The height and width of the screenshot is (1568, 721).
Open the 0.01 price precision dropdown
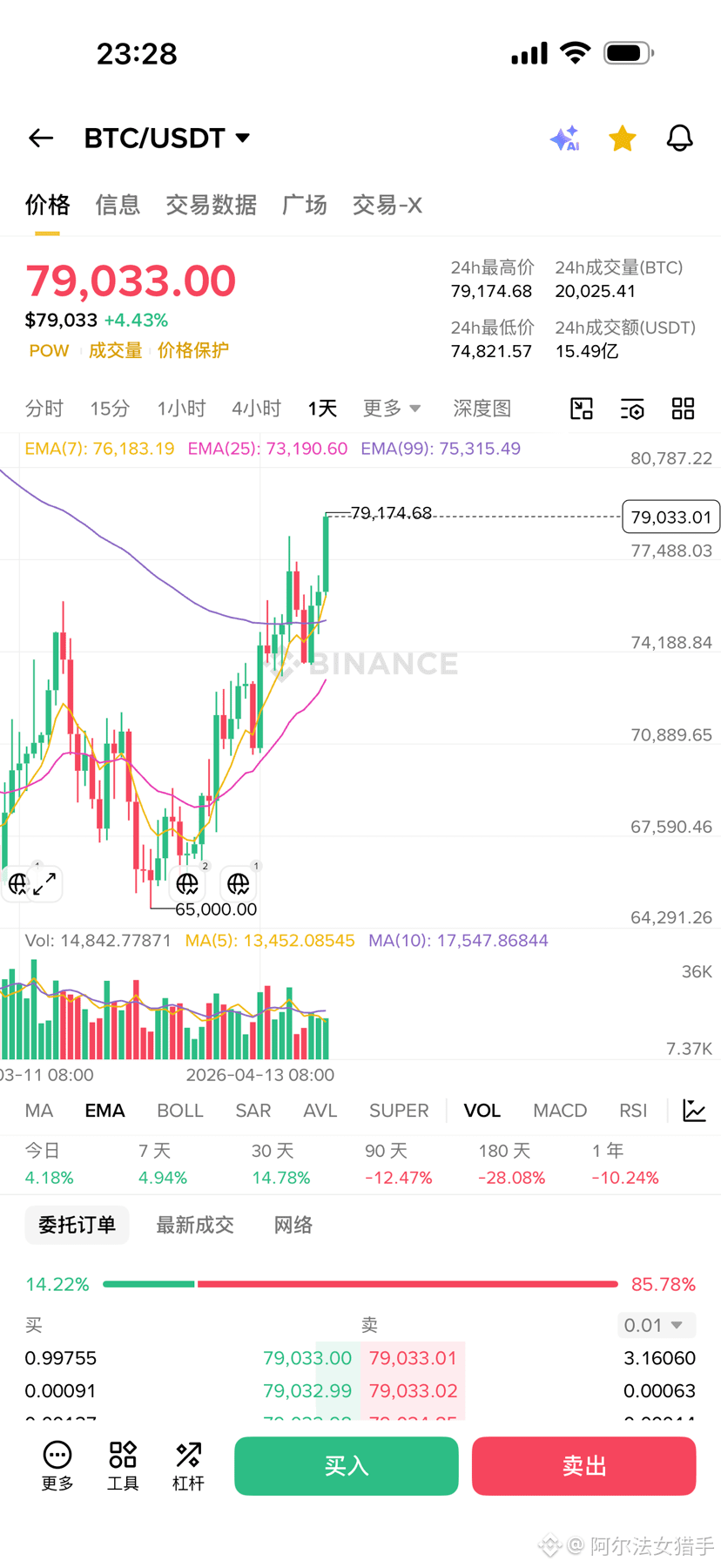[x=657, y=1325]
